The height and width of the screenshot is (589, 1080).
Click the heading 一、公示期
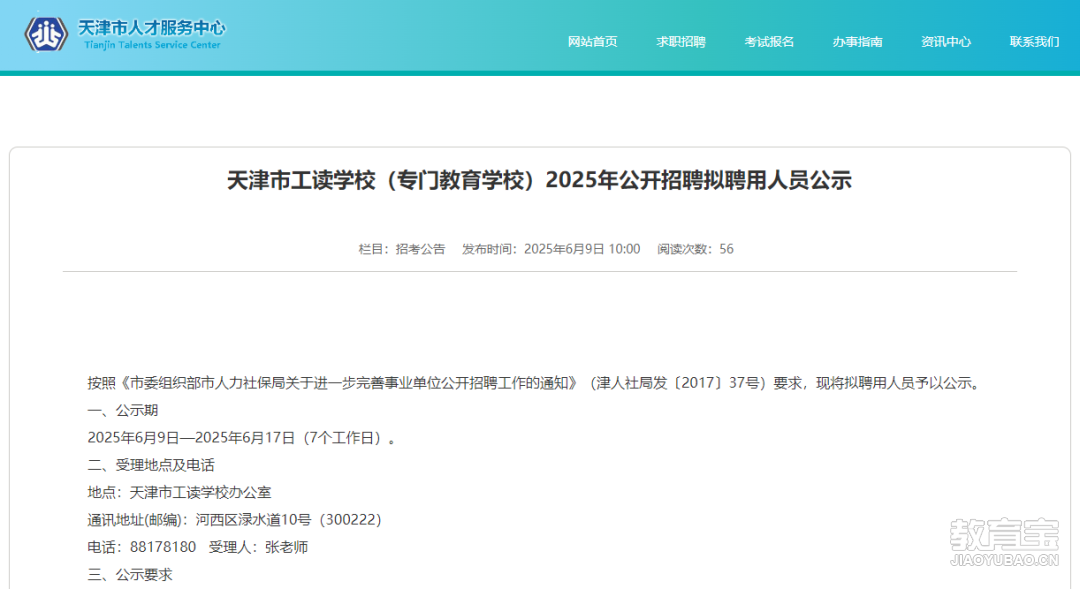(123, 411)
